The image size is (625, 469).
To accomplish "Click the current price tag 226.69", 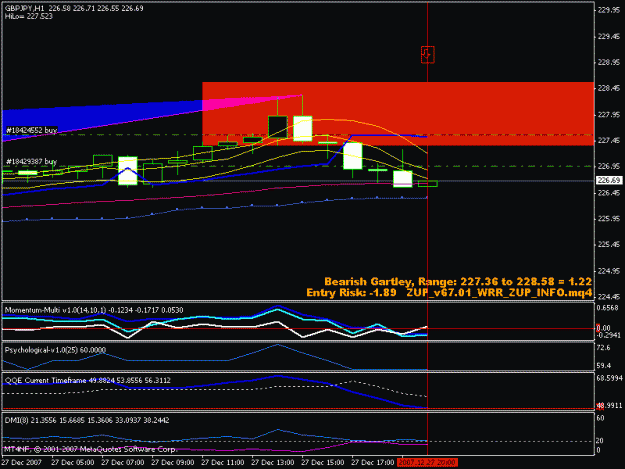I will [609, 181].
